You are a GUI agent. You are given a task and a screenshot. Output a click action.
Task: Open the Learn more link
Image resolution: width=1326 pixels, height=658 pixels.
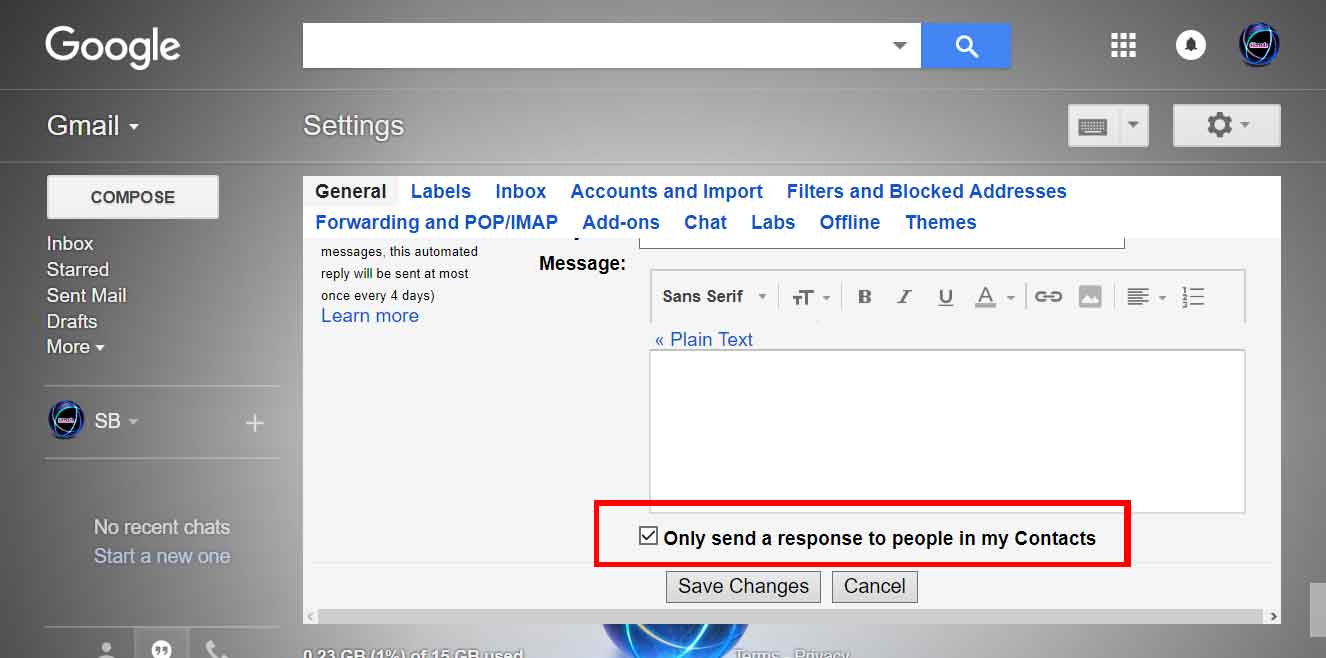(370, 315)
